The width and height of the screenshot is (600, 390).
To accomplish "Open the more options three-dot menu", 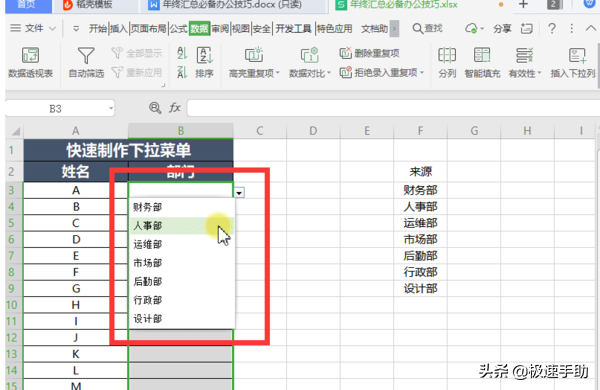I will click(x=572, y=28).
